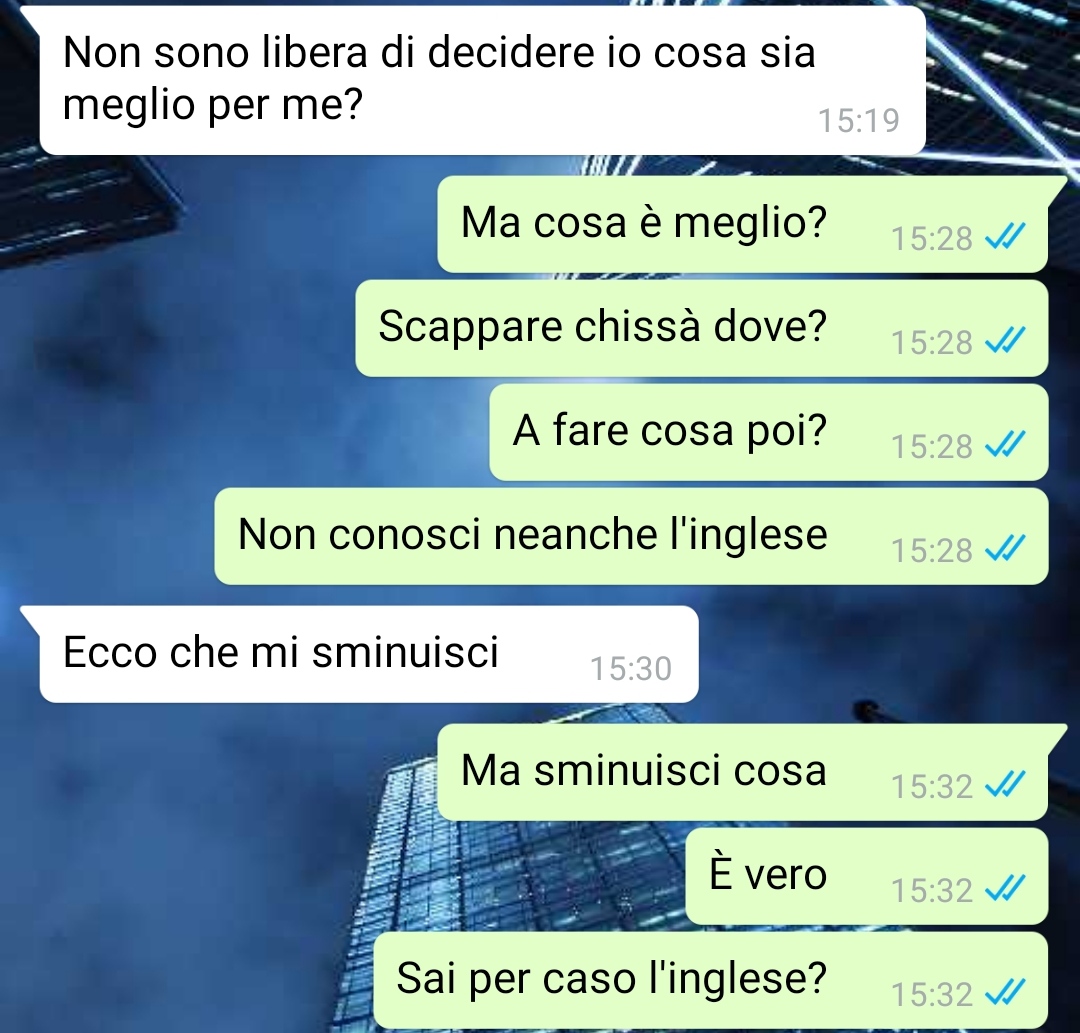Screen dimensions: 1080x1033
Task: Tap the read checkmarks on "Ma cosa è meglio?"
Action: pos(1006,238)
